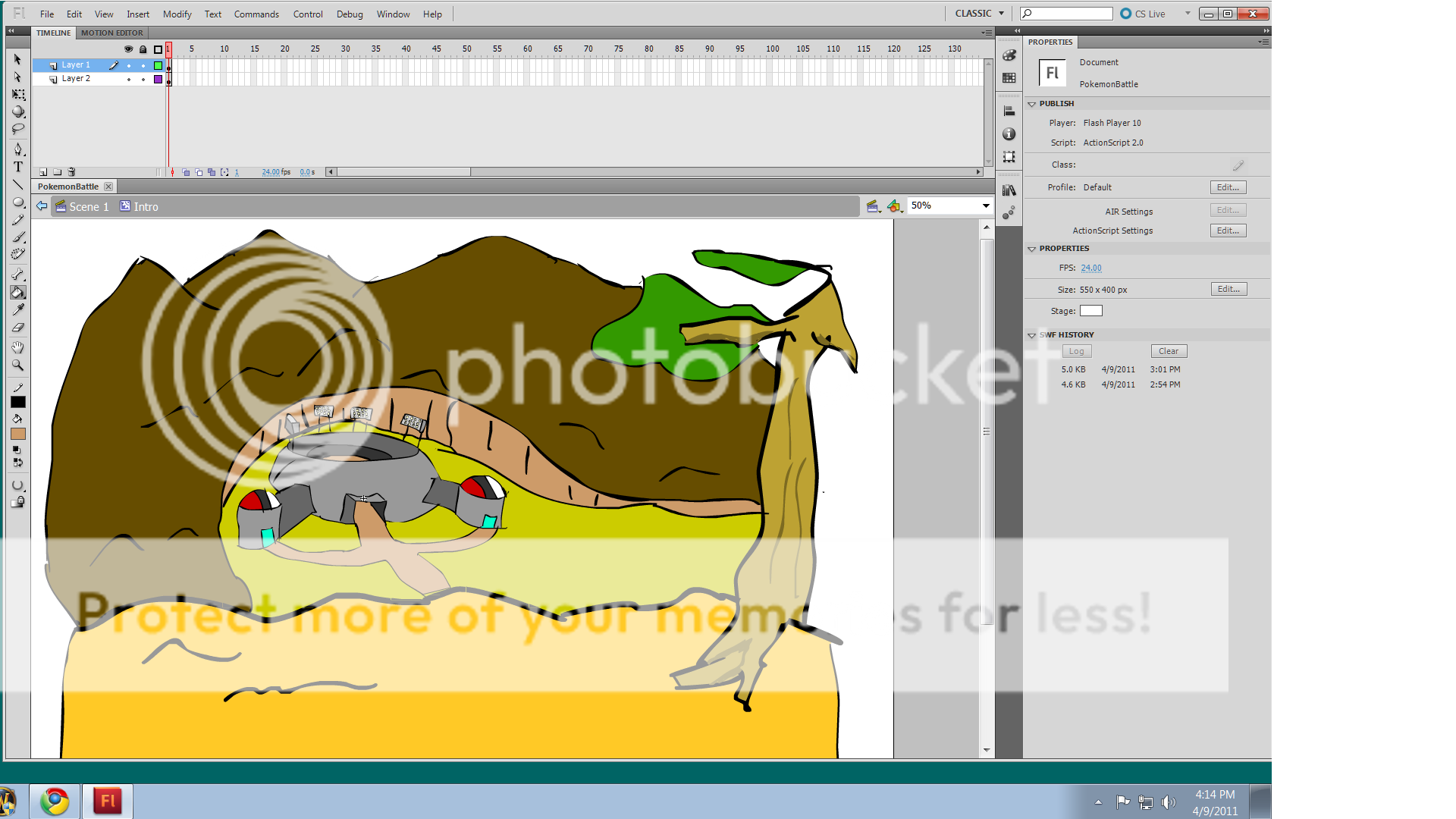Select the Line tool
Screen dimensions: 1456x819
[x=17, y=184]
